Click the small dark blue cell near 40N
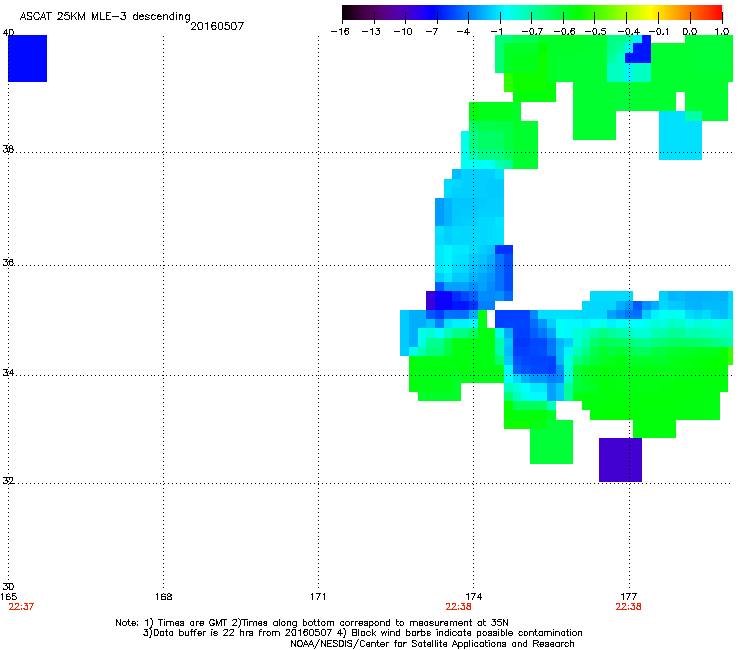The height and width of the screenshot is (650, 740). click(x=639, y=53)
